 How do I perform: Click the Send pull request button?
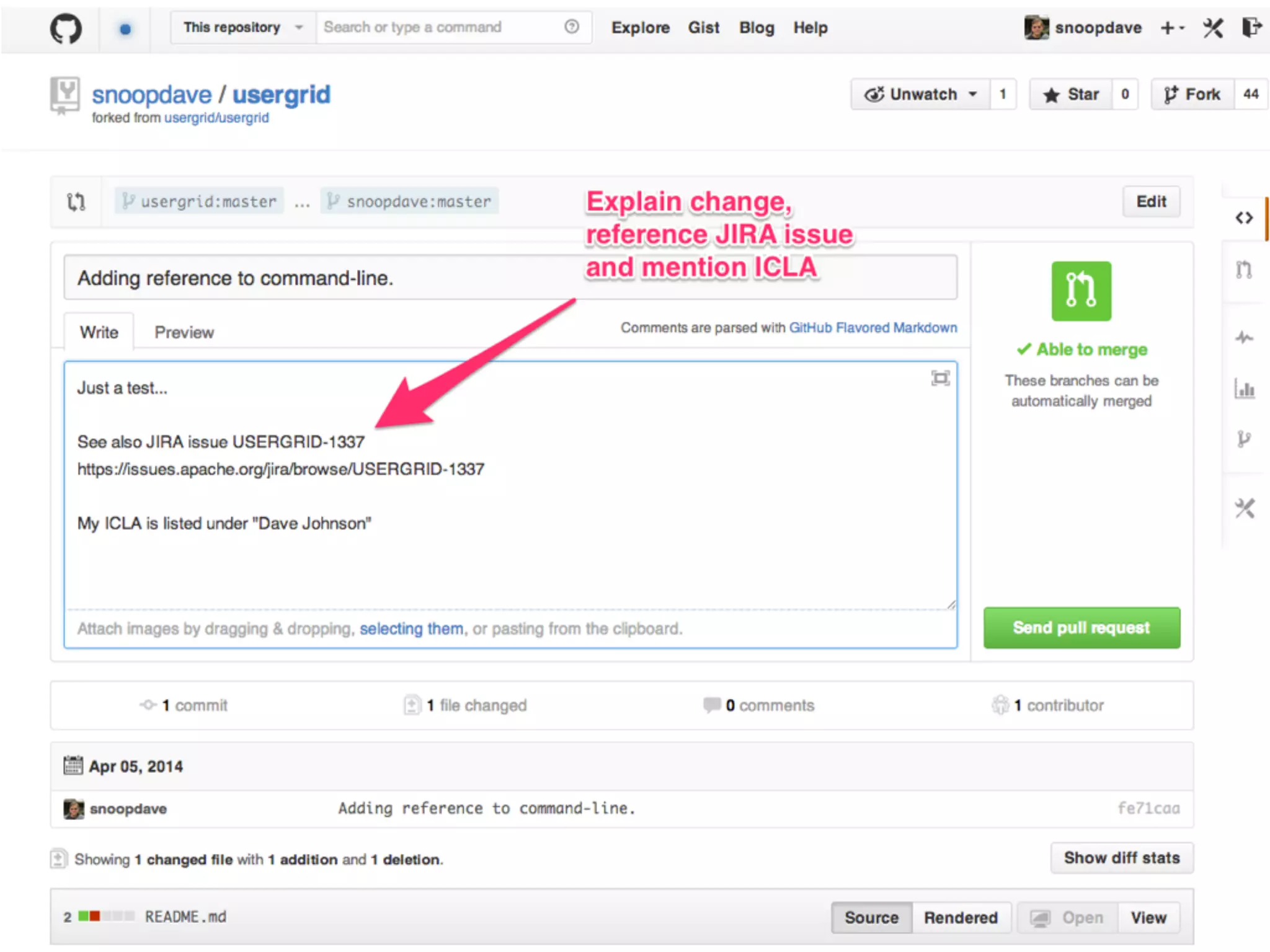point(1081,628)
